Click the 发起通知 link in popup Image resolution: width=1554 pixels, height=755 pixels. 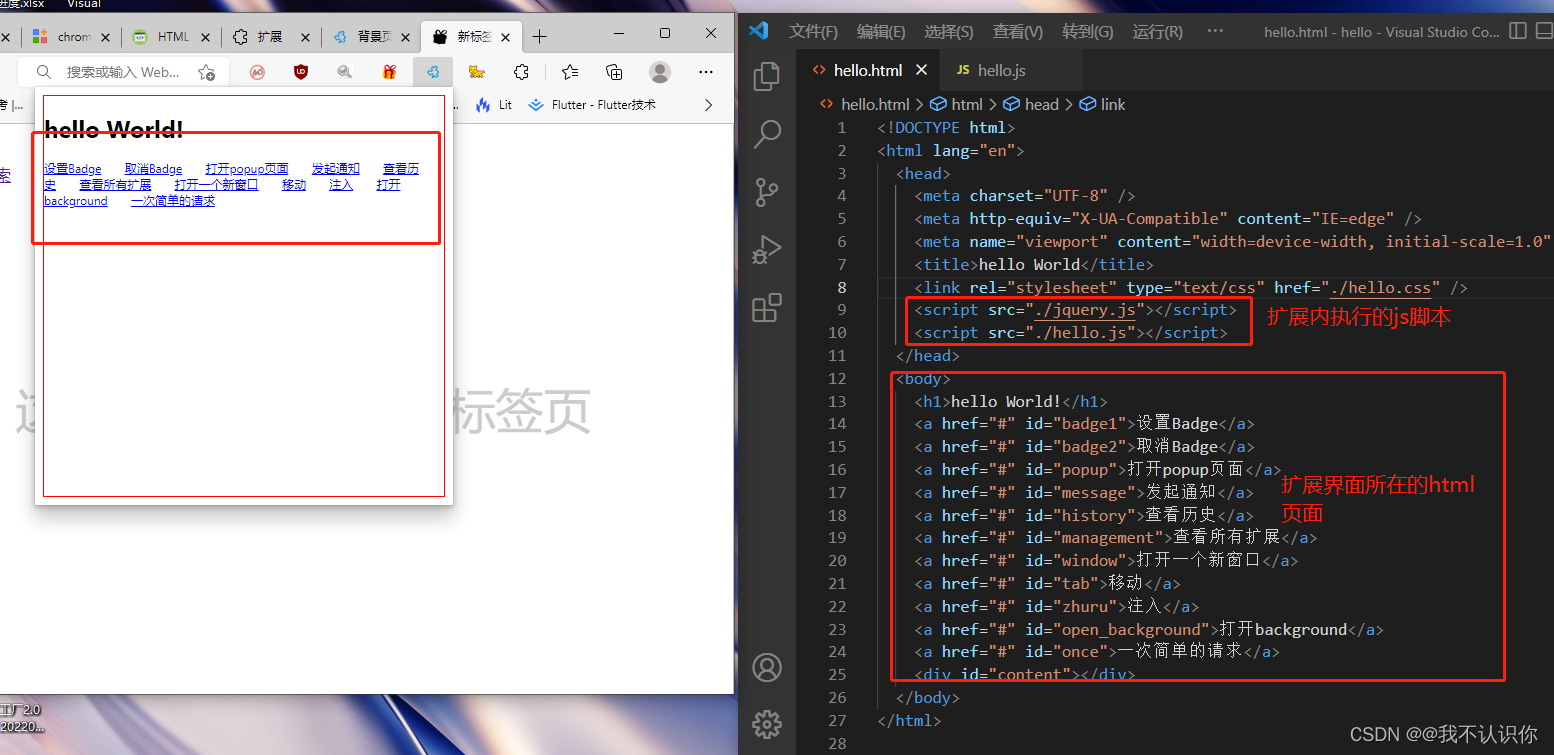pyautogui.click(x=336, y=169)
